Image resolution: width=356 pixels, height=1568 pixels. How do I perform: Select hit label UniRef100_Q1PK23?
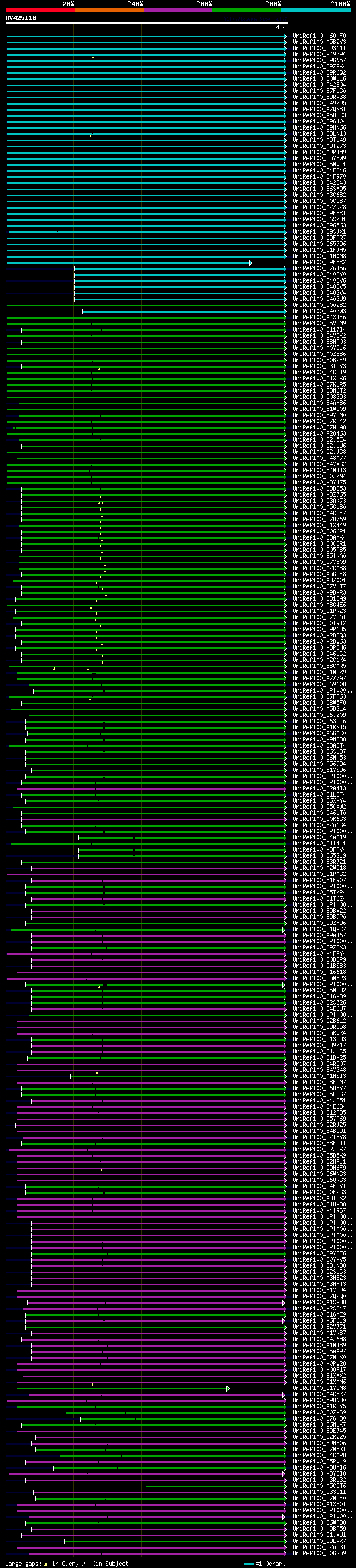click(x=319, y=611)
